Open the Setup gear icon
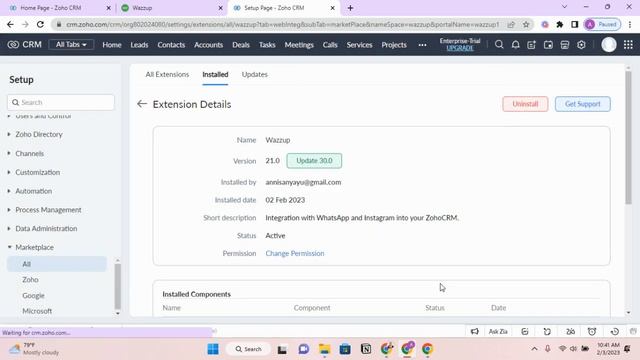This screenshot has width=640, height=360. pos(581,45)
